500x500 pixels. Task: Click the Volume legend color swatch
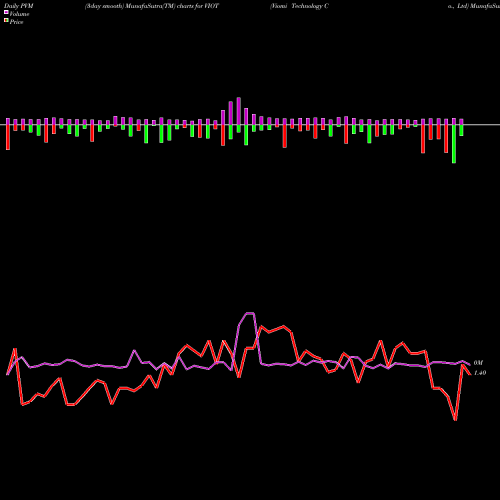(x=6, y=12)
